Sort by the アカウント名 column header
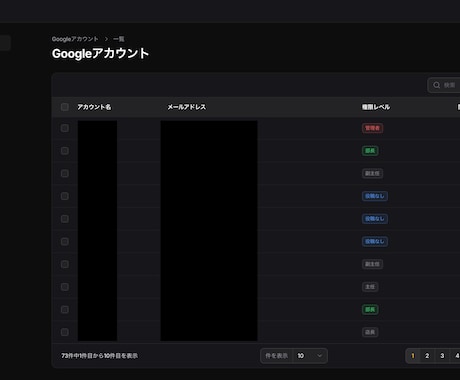 (94, 107)
